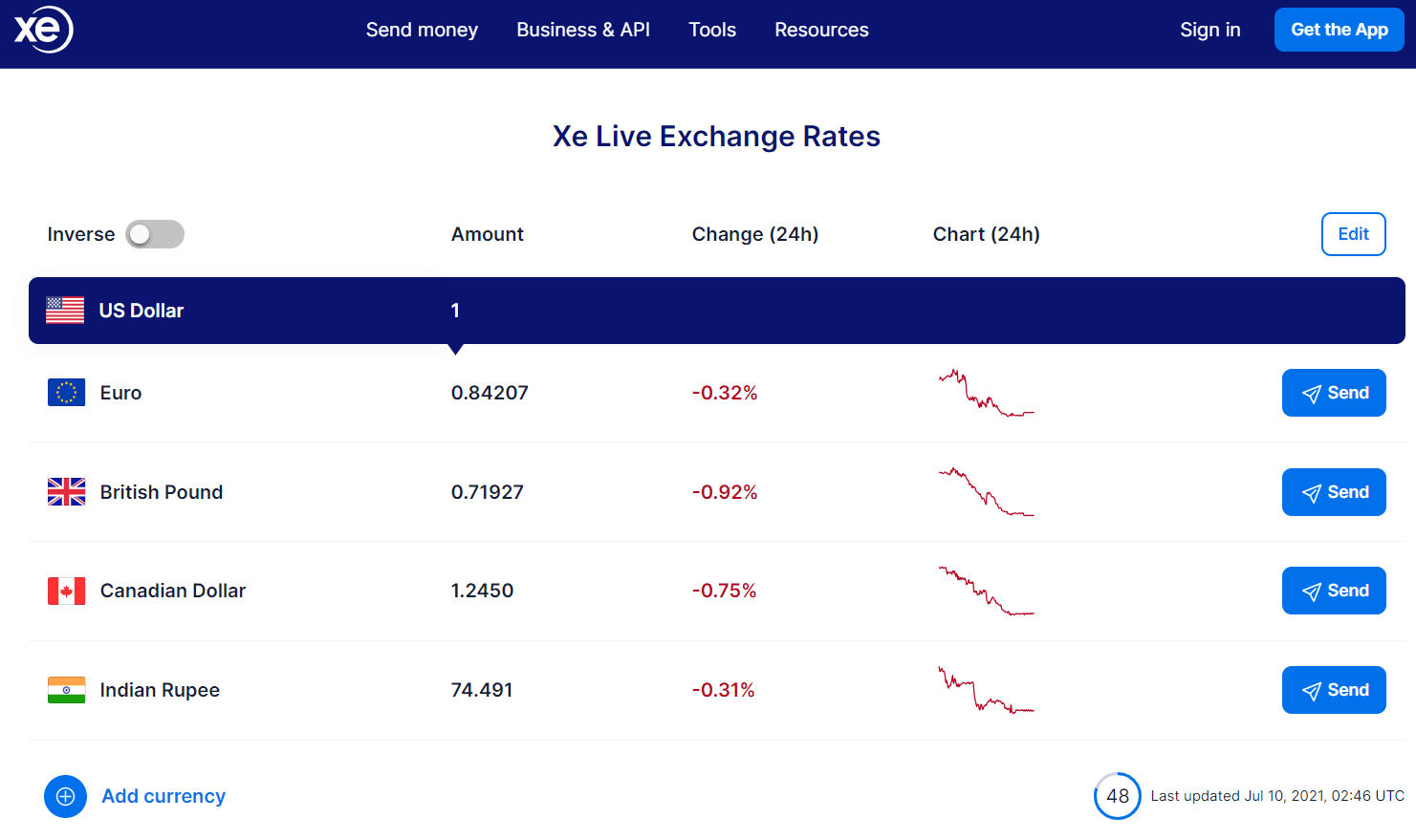This screenshot has width=1416, height=840.
Task: Click the Euro flag icon
Action: tap(66, 393)
